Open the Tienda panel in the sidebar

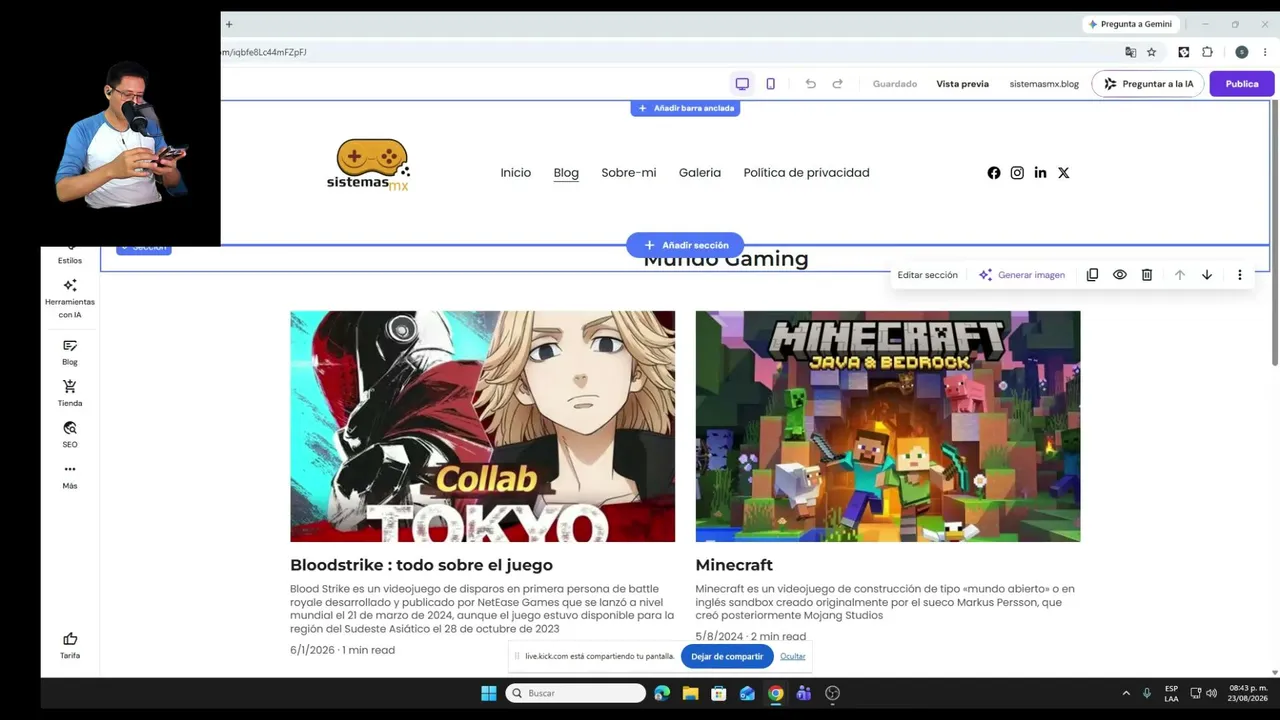70,393
